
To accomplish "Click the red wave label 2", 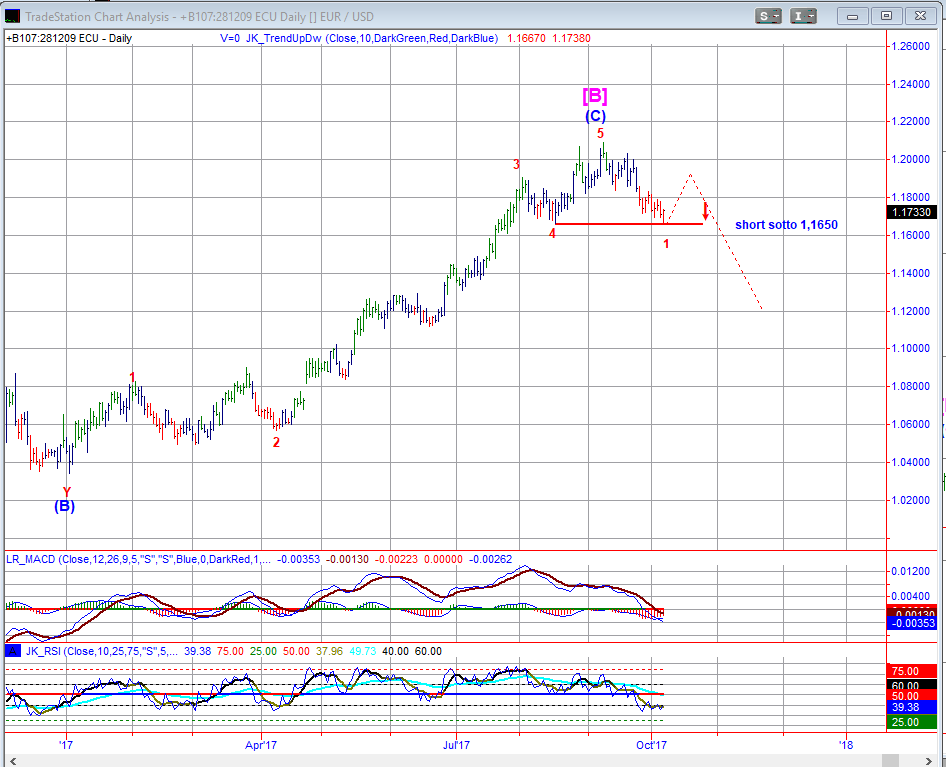I will 276,442.
